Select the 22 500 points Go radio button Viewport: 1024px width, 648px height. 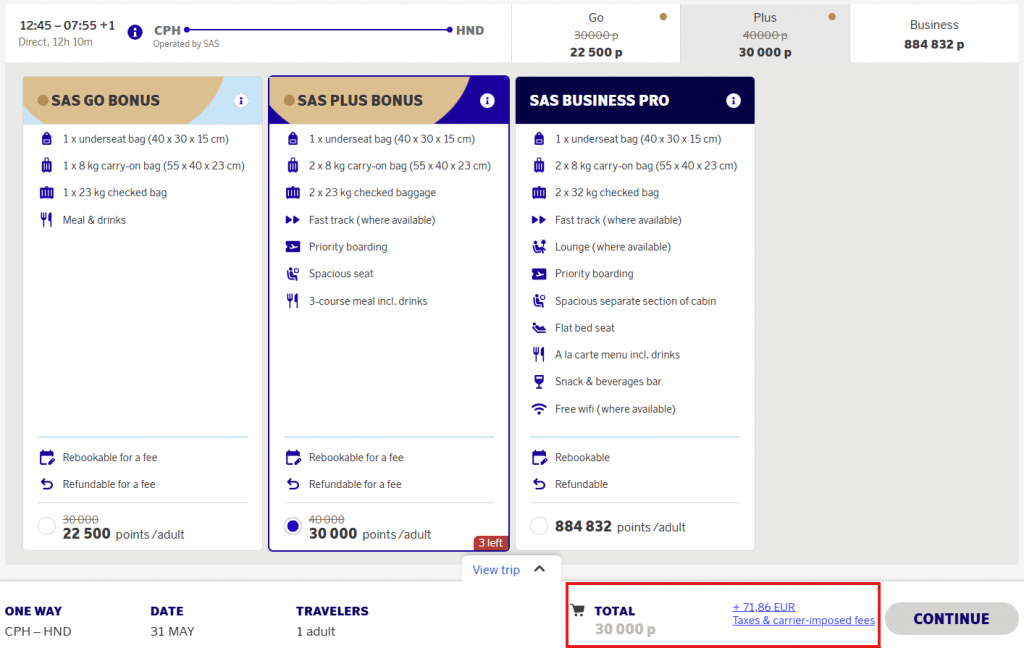[46, 526]
